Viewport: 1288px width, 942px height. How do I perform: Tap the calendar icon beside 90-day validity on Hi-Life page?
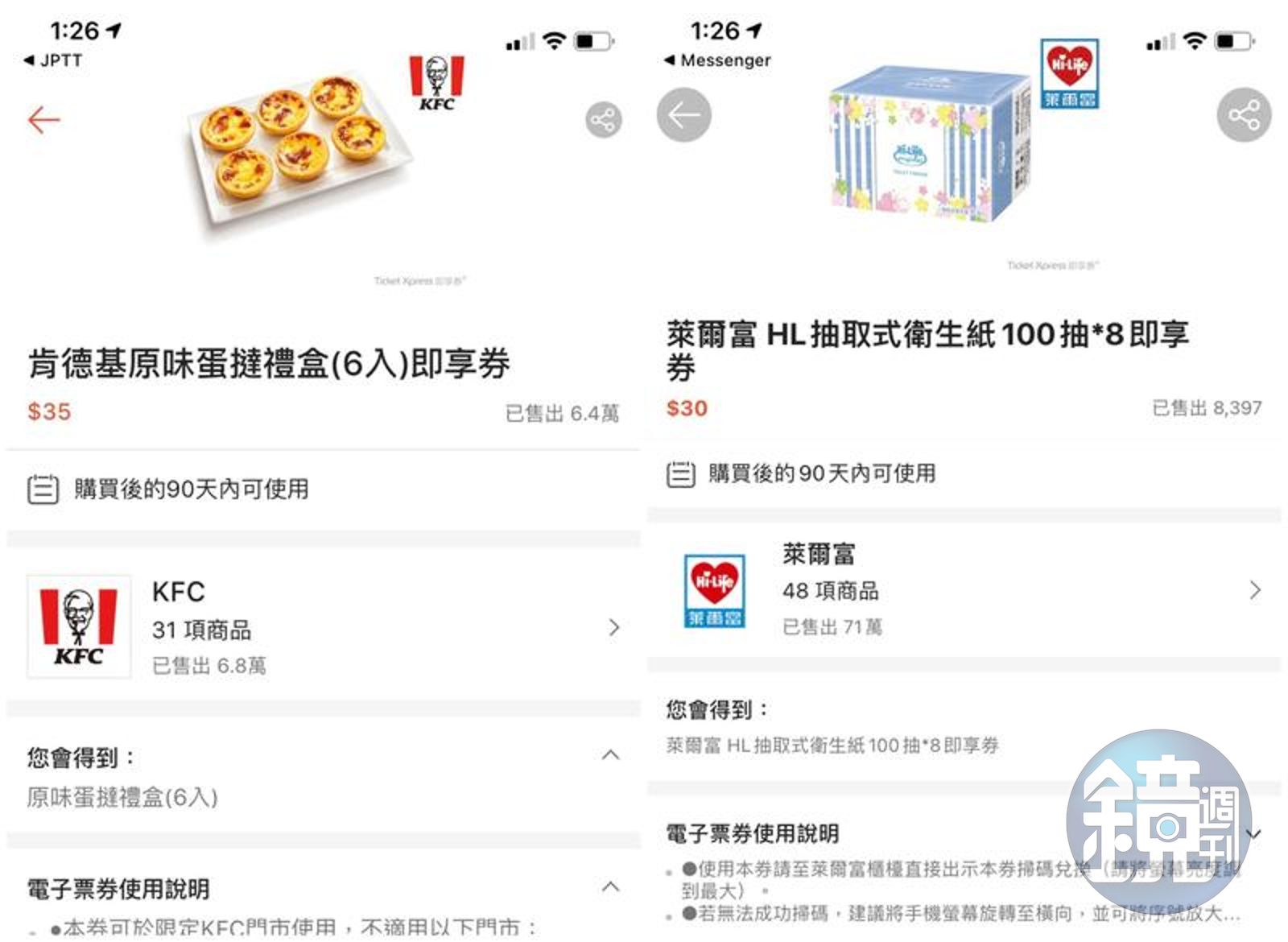680,473
